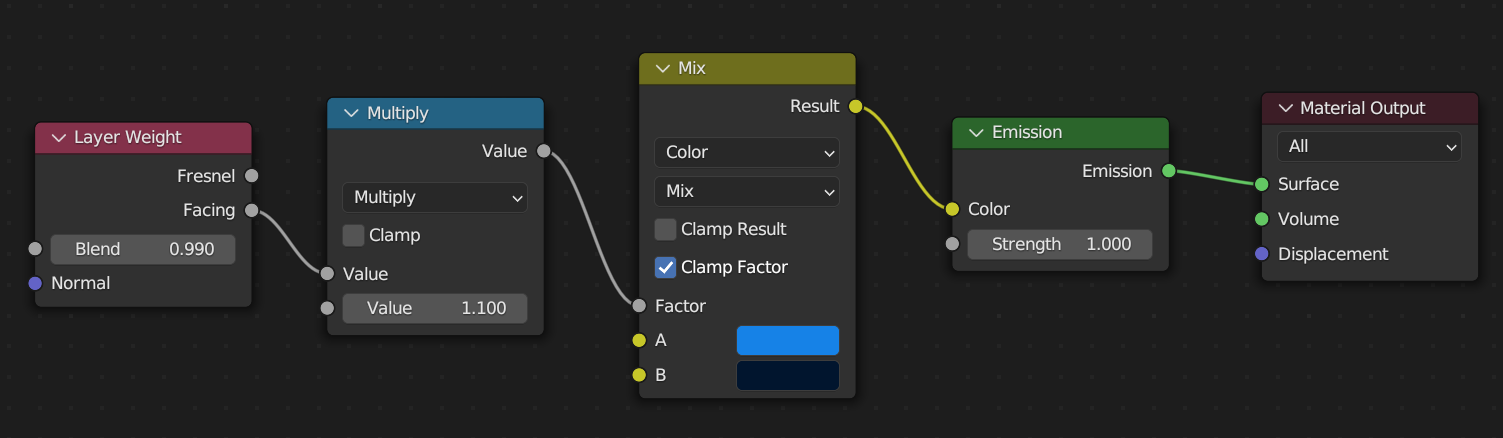Click the Emission Strength value field

1059,244
